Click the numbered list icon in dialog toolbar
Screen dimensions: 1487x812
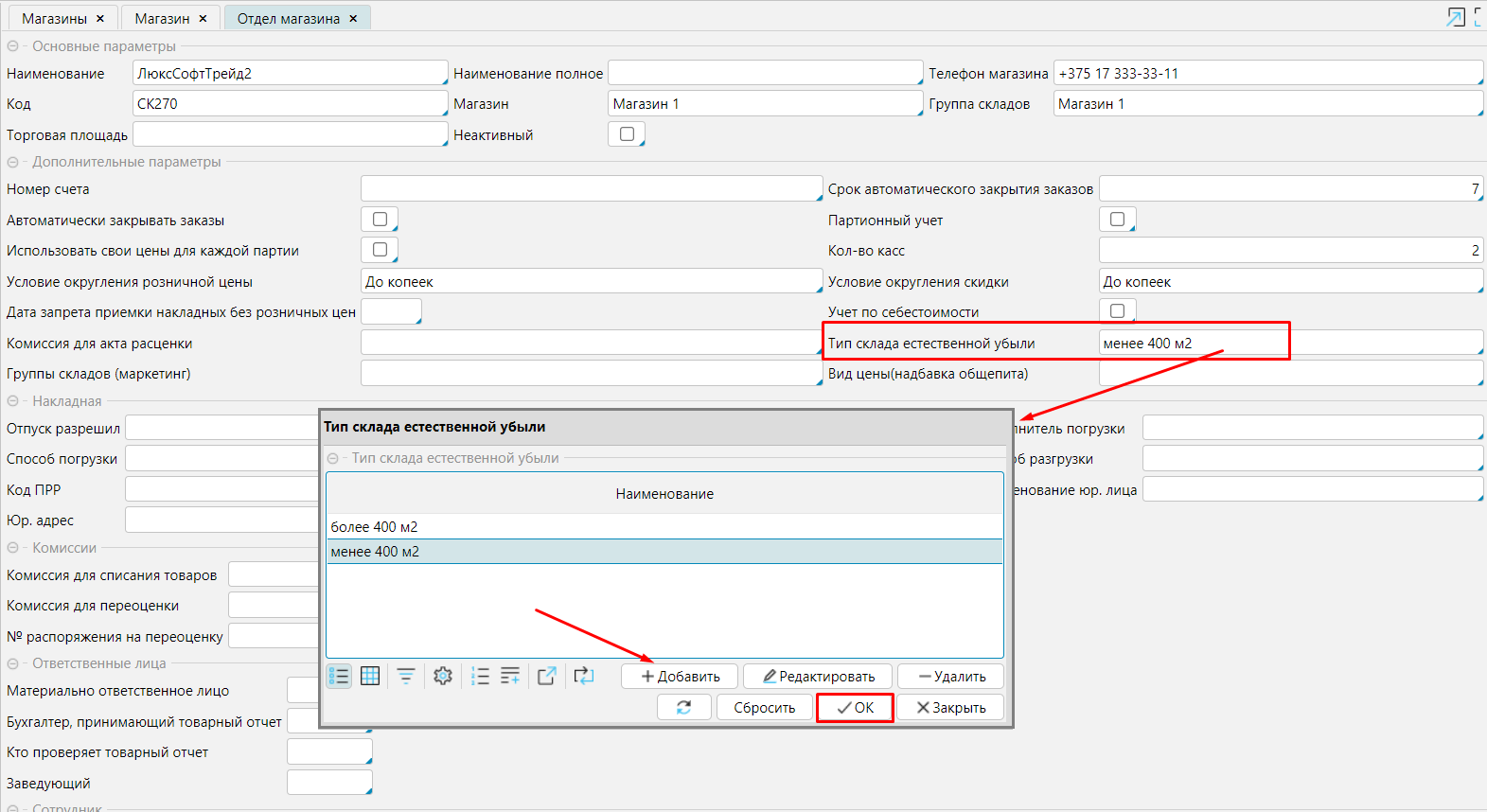click(480, 676)
